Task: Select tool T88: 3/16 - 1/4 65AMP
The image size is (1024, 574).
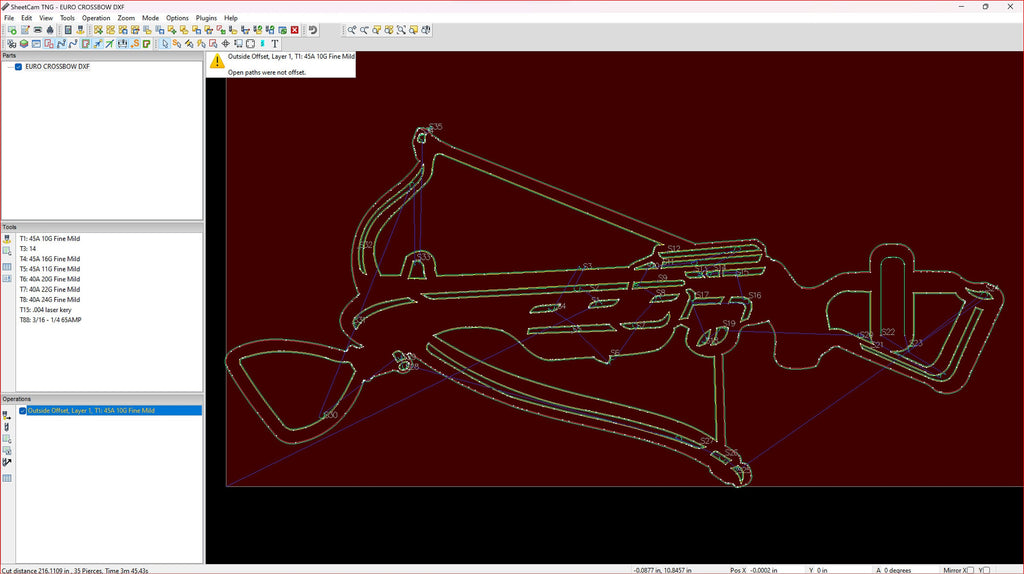Action: pos(50,320)
